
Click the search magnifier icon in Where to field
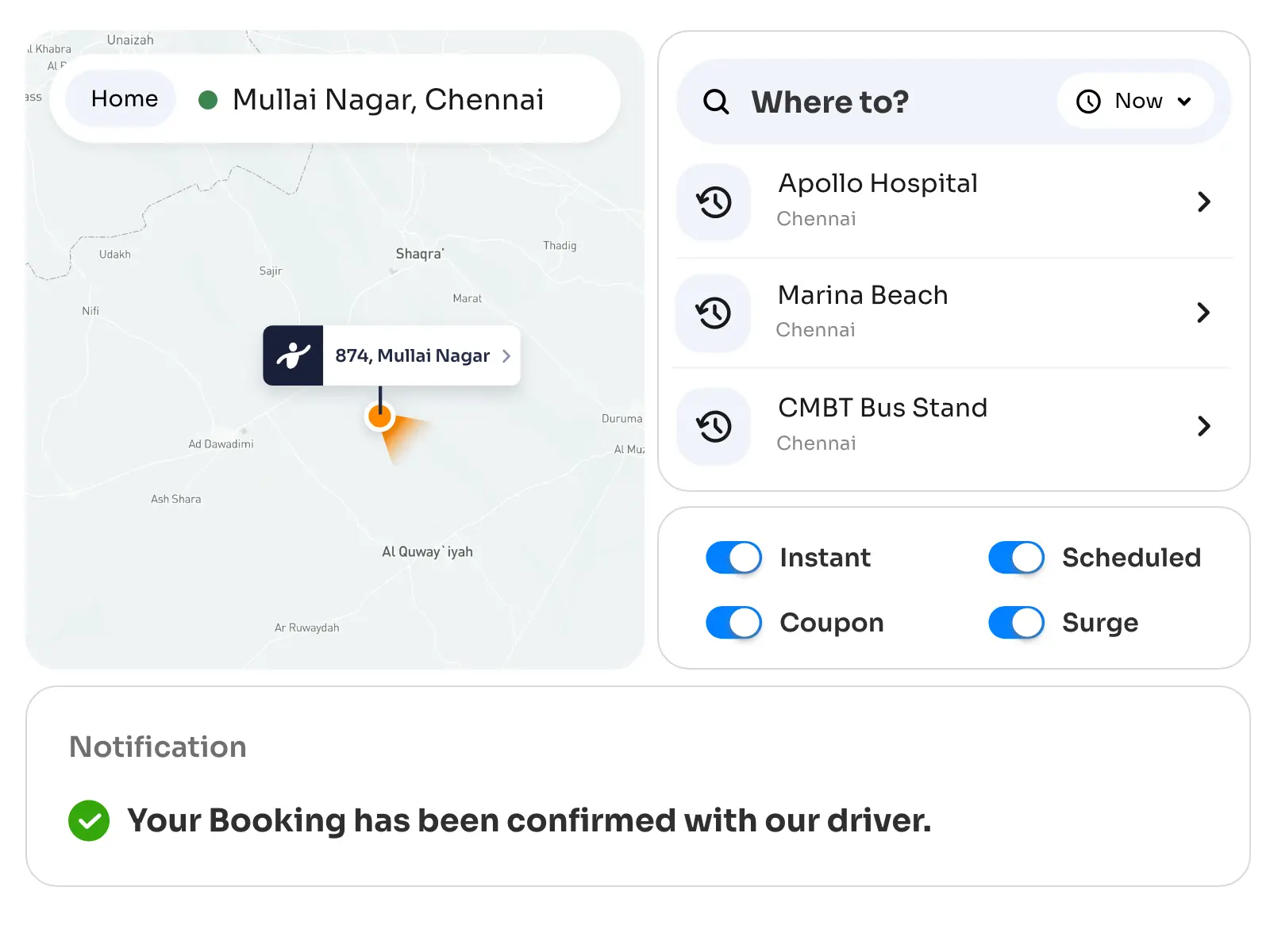tap(715, 102)
